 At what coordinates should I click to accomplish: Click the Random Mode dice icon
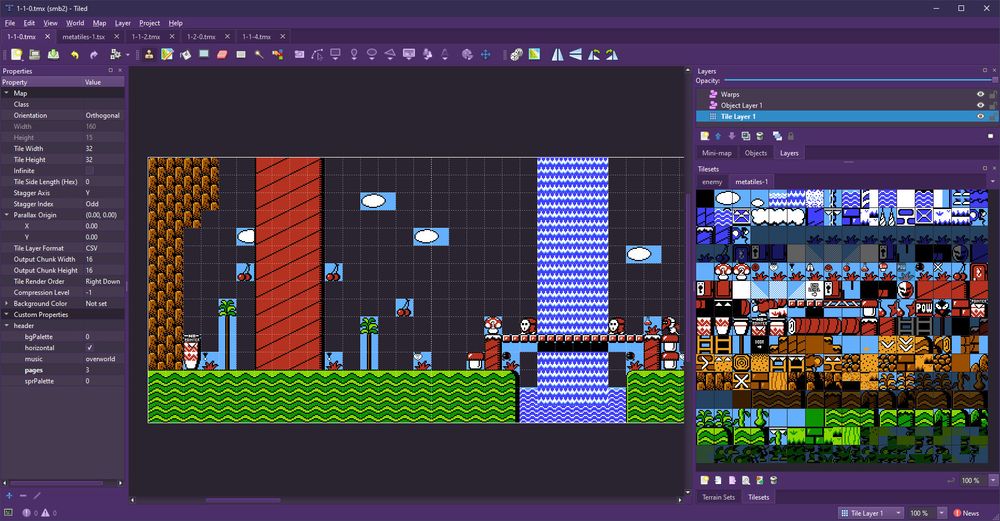pyautogui.click(x=517, y=55)
